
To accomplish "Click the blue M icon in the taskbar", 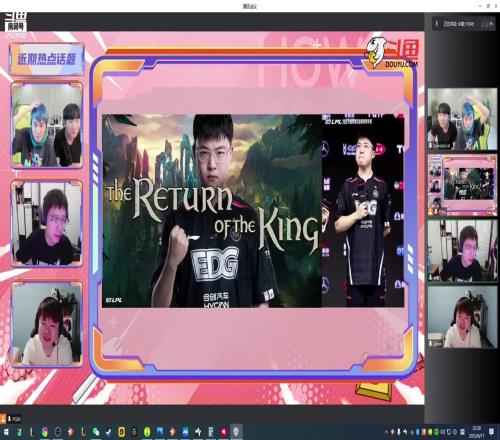I will click(185, 432).
